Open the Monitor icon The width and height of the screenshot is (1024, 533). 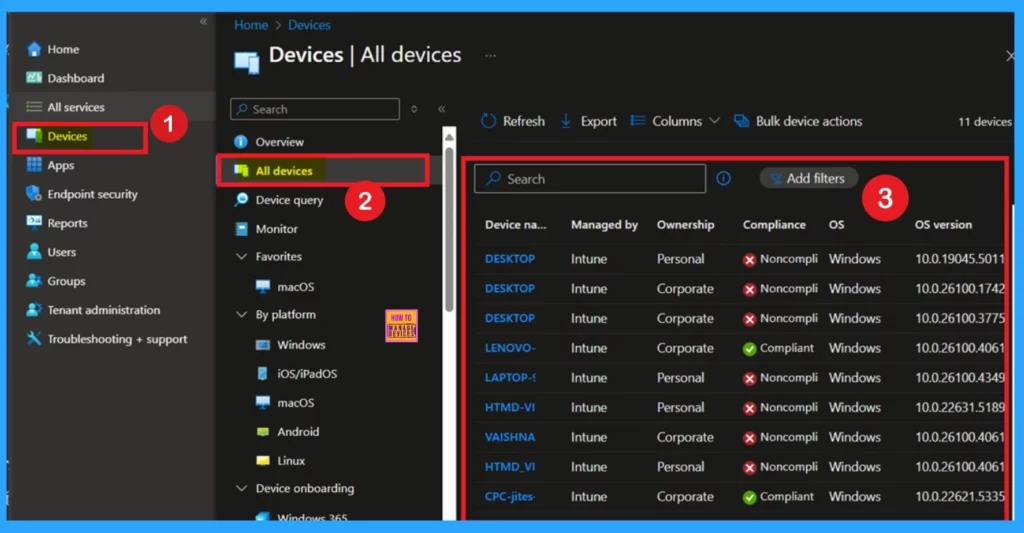(x=242, y=229)
